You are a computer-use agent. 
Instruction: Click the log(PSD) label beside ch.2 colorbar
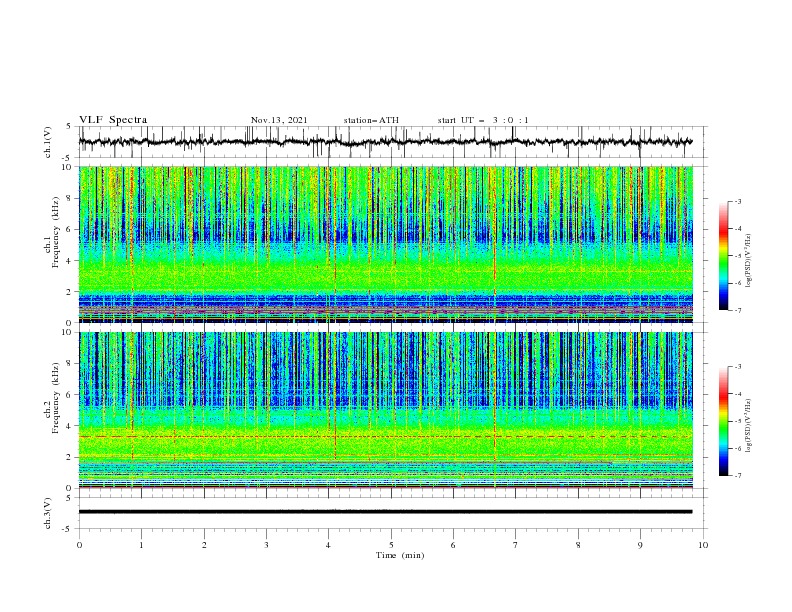[749, 425]
